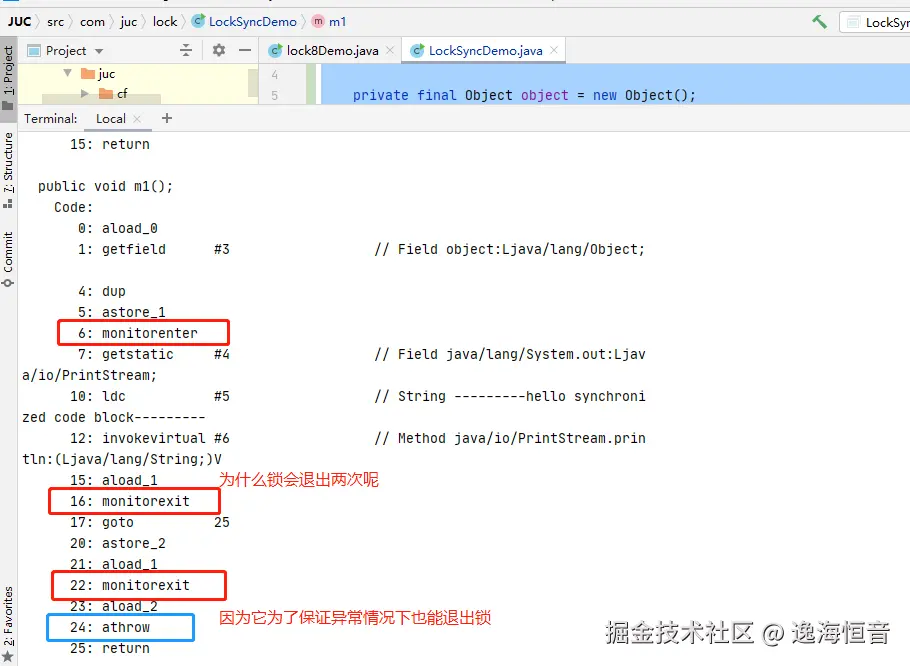Open the Commit tool window
This screenshot has width=910, height=666.
pos(8,259)
